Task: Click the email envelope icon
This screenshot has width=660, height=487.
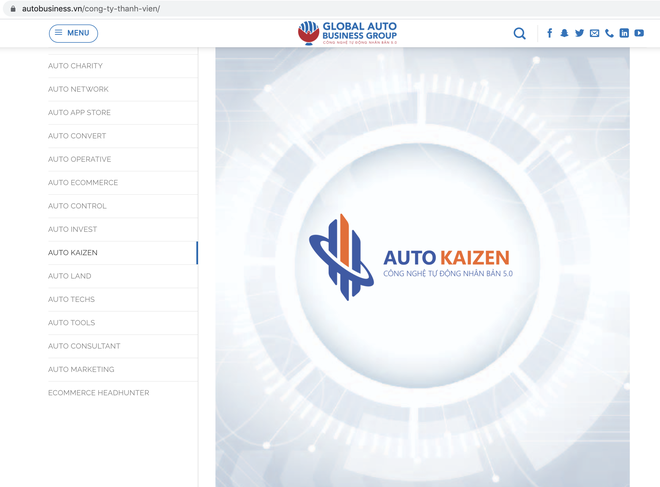Action: (x=594, y=33)
